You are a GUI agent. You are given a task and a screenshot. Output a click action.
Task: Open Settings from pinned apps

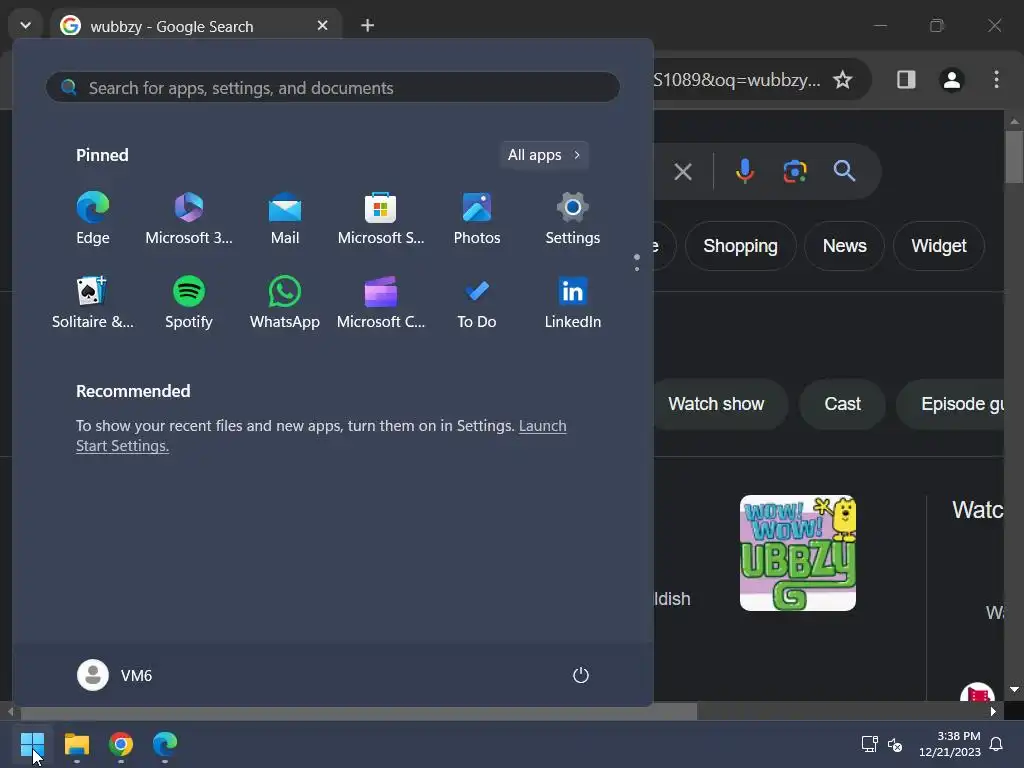pos(573,218)
